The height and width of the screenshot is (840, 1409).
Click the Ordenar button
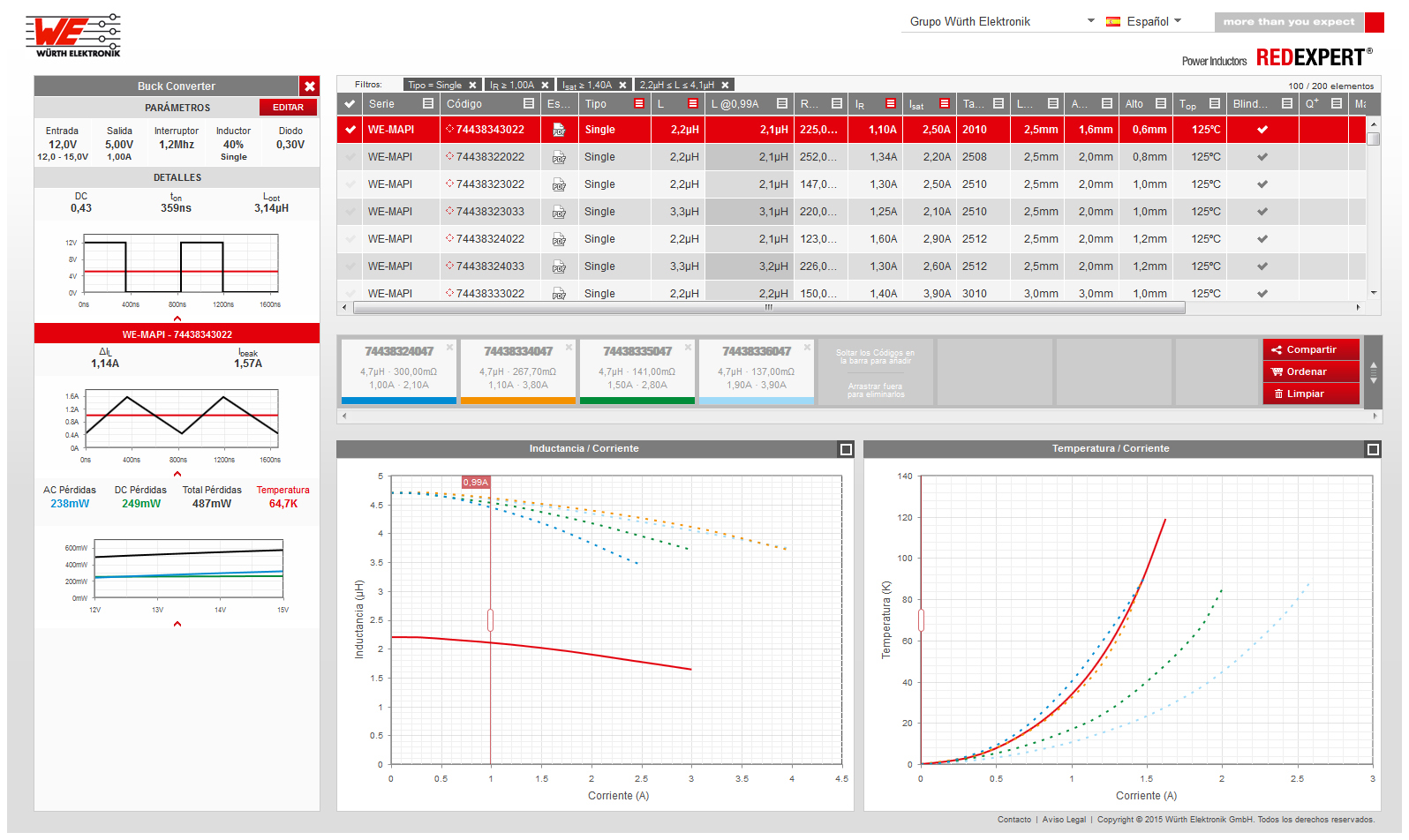(x=1311, y=372)
